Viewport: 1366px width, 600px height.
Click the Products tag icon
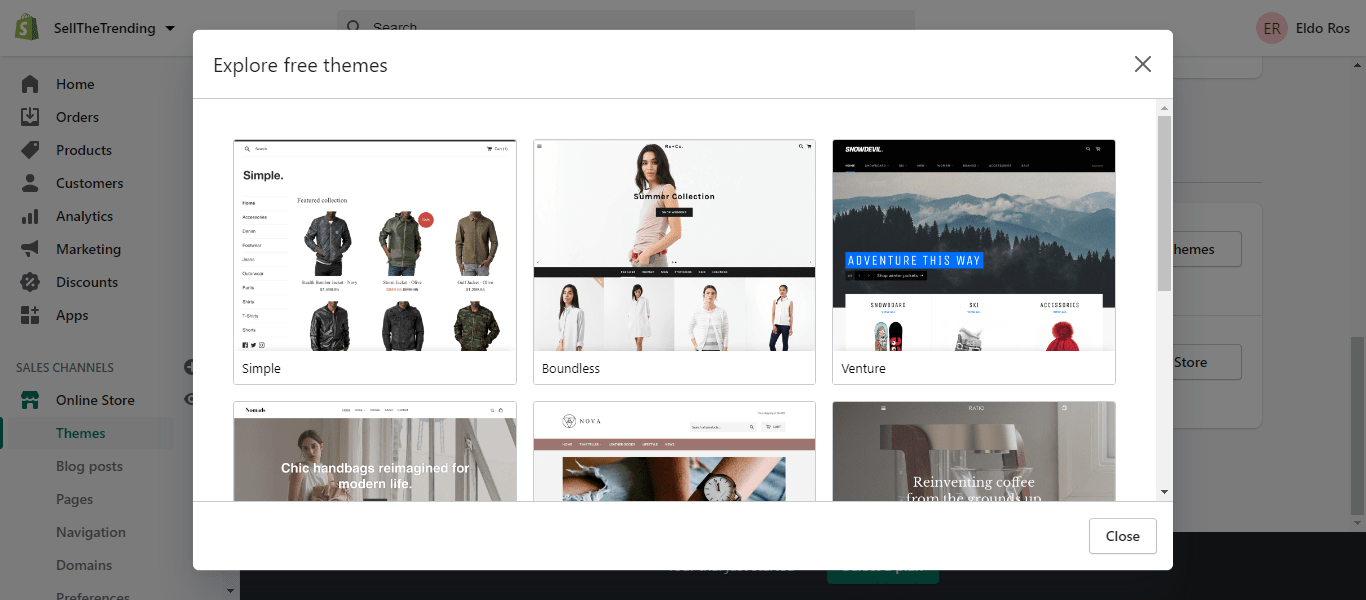30,150
